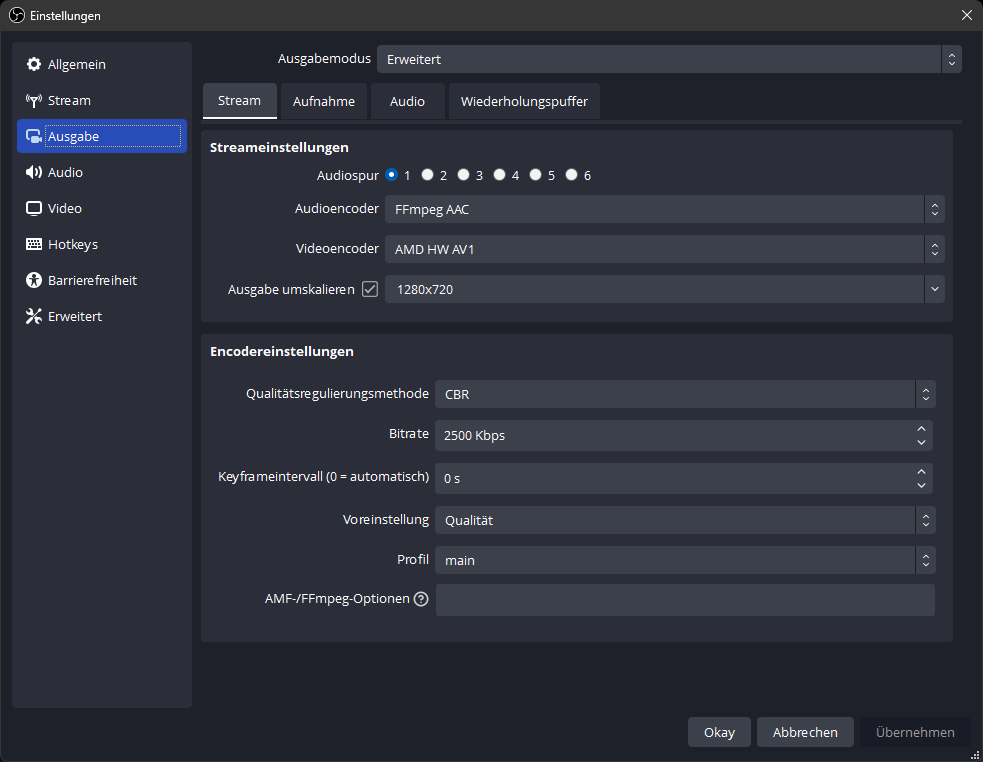Click the window resize grip corner
Image resolution: width=983 pixels, height=762 pixels.
(x=974, y=755)
